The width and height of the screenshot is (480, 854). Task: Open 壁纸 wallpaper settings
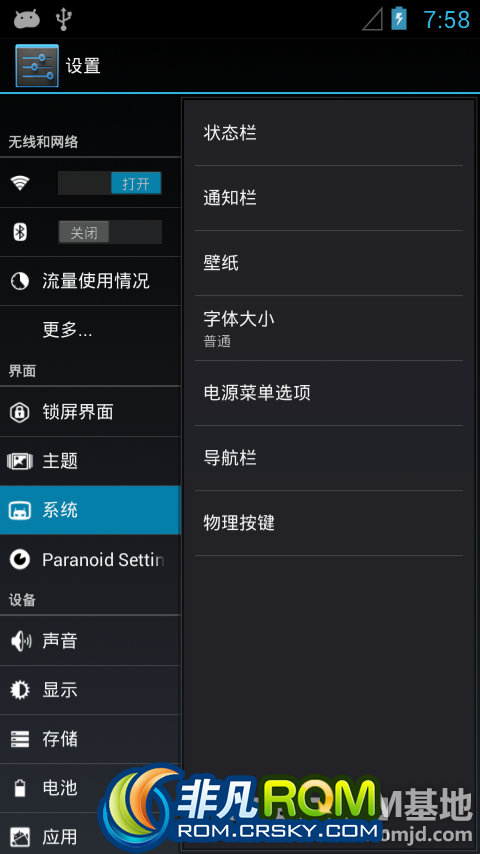click(x=329, y=263)
